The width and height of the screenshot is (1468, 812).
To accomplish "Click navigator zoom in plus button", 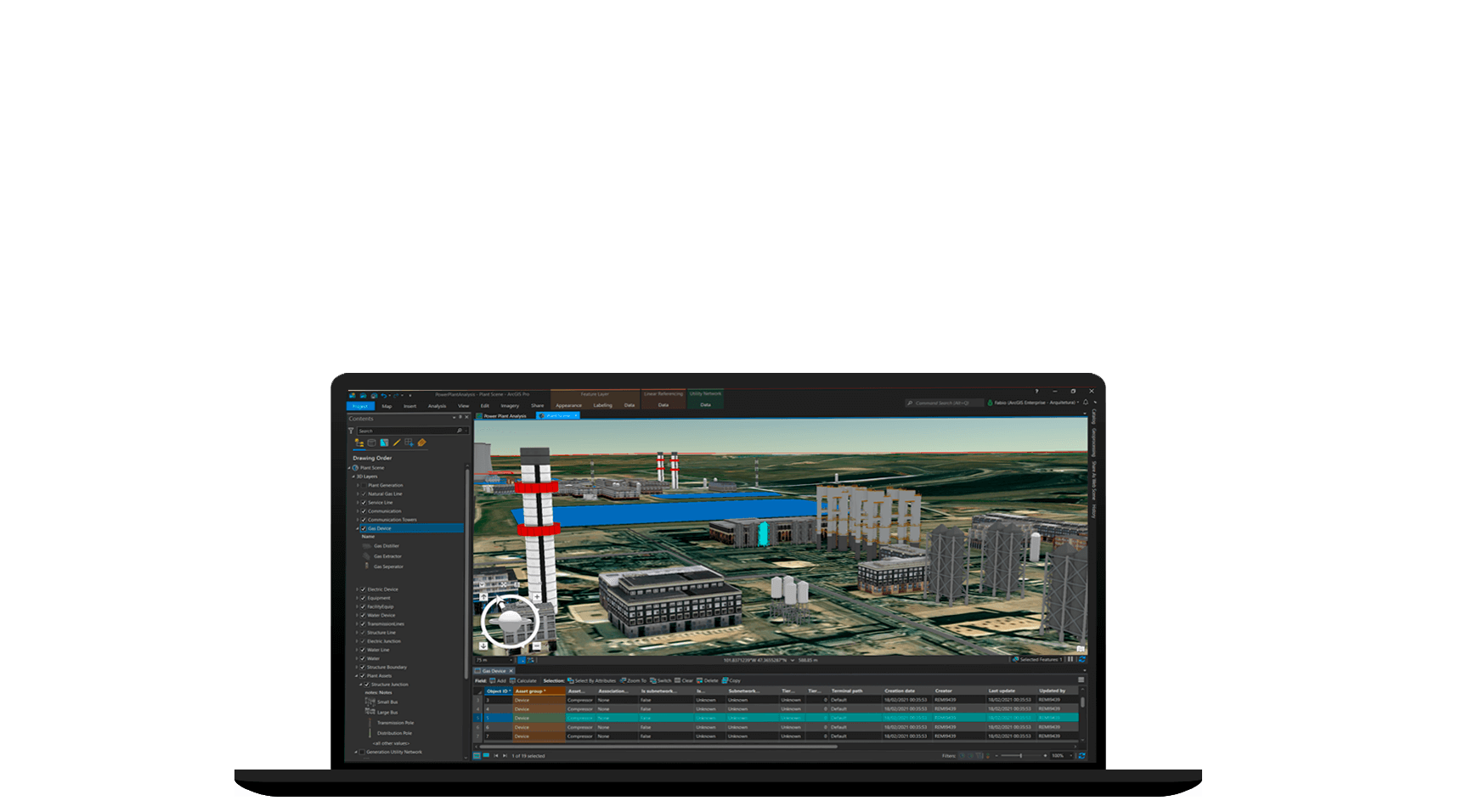I will click(x=537, y=596).
